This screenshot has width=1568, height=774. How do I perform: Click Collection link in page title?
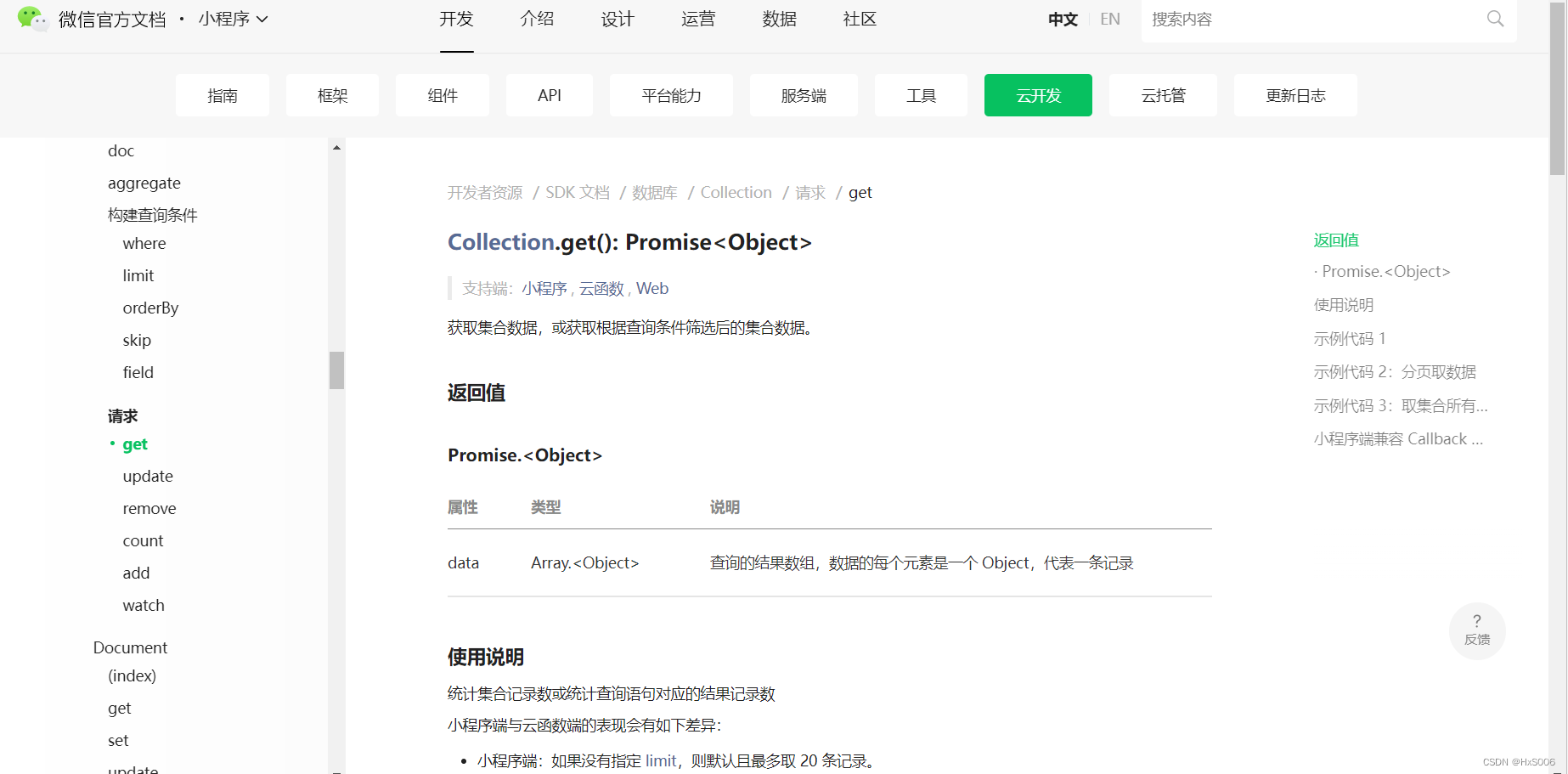coord(501,242)
